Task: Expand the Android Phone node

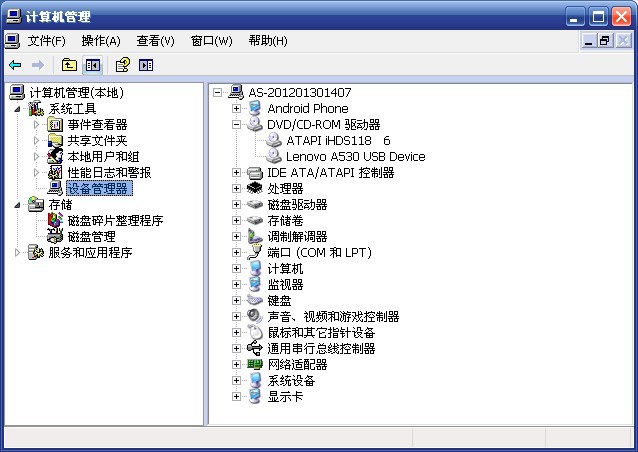Action: [236, 108]
